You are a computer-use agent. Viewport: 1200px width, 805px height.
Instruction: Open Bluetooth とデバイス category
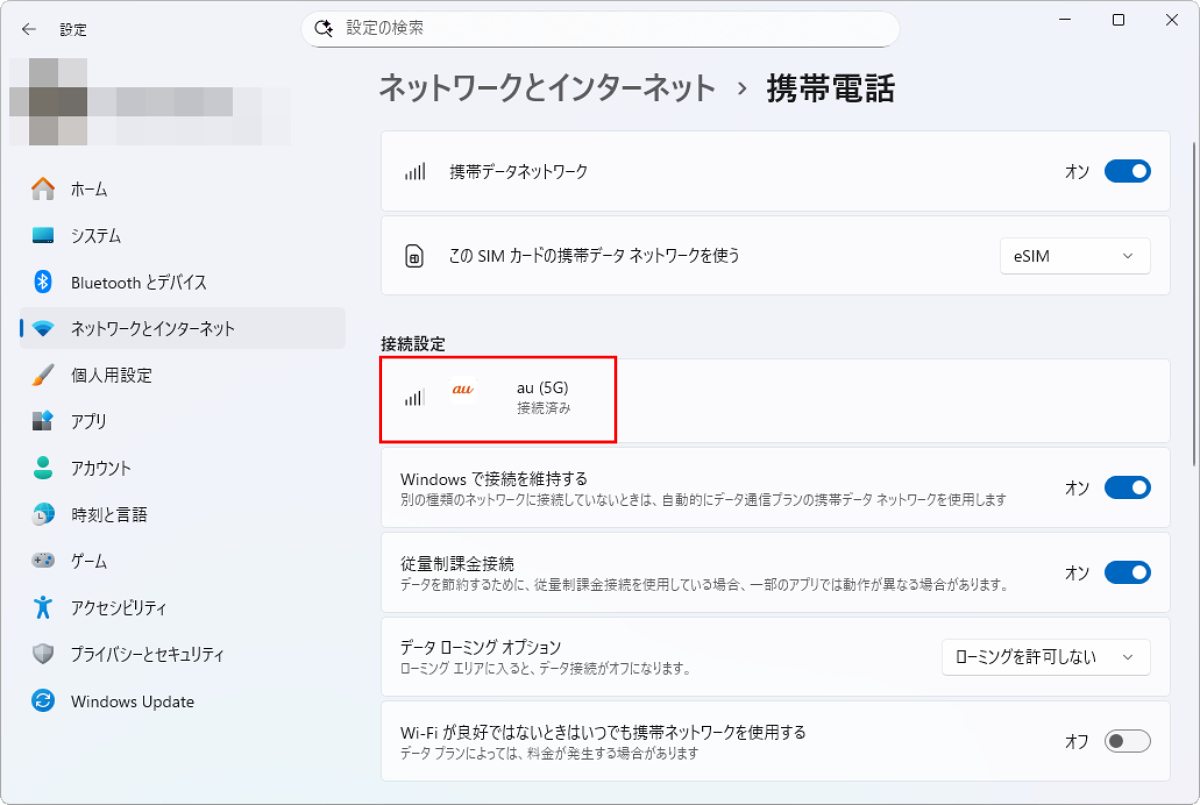pyautogui.click(x=182, y=282)
